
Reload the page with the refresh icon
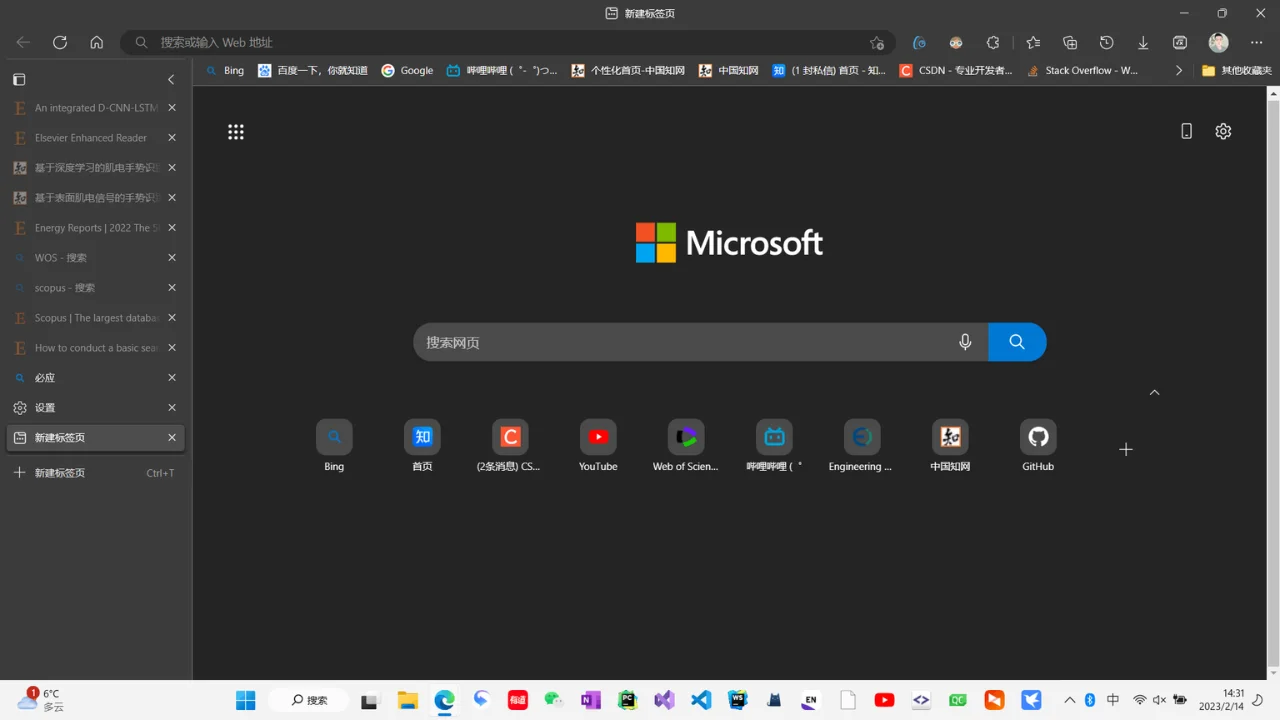coord(60,42)
